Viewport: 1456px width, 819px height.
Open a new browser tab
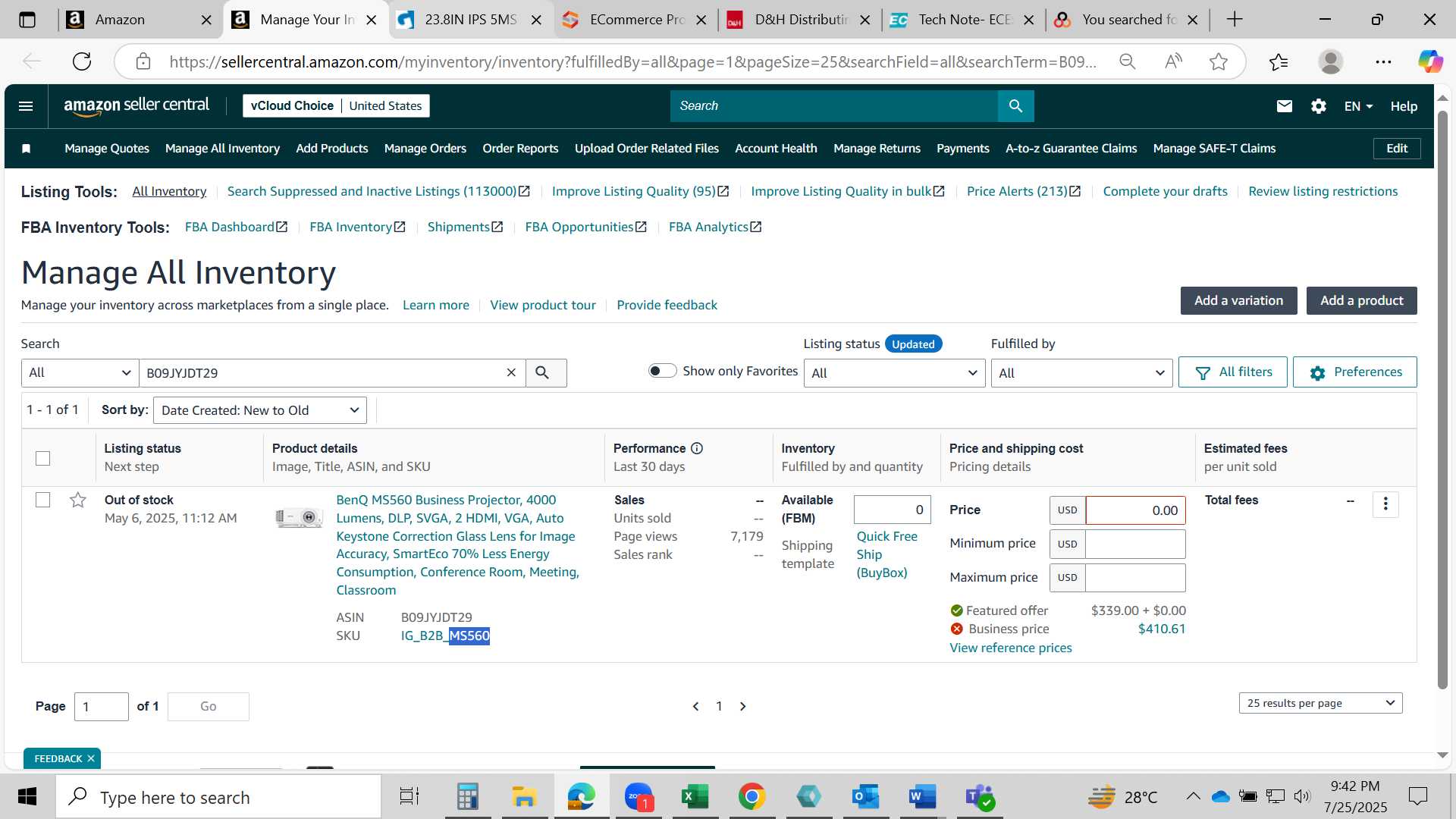tap(1235, 20)
